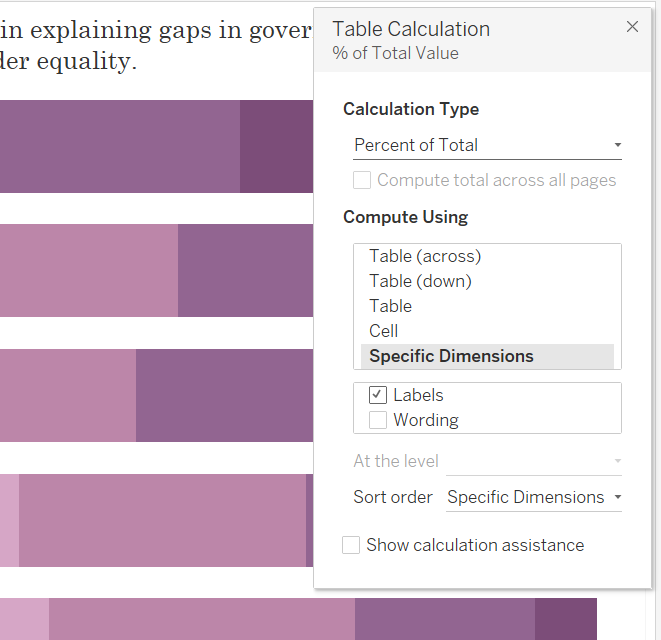Select Table (down) compute option
Viewport: 661px width, 640px height.
point(420,281)
